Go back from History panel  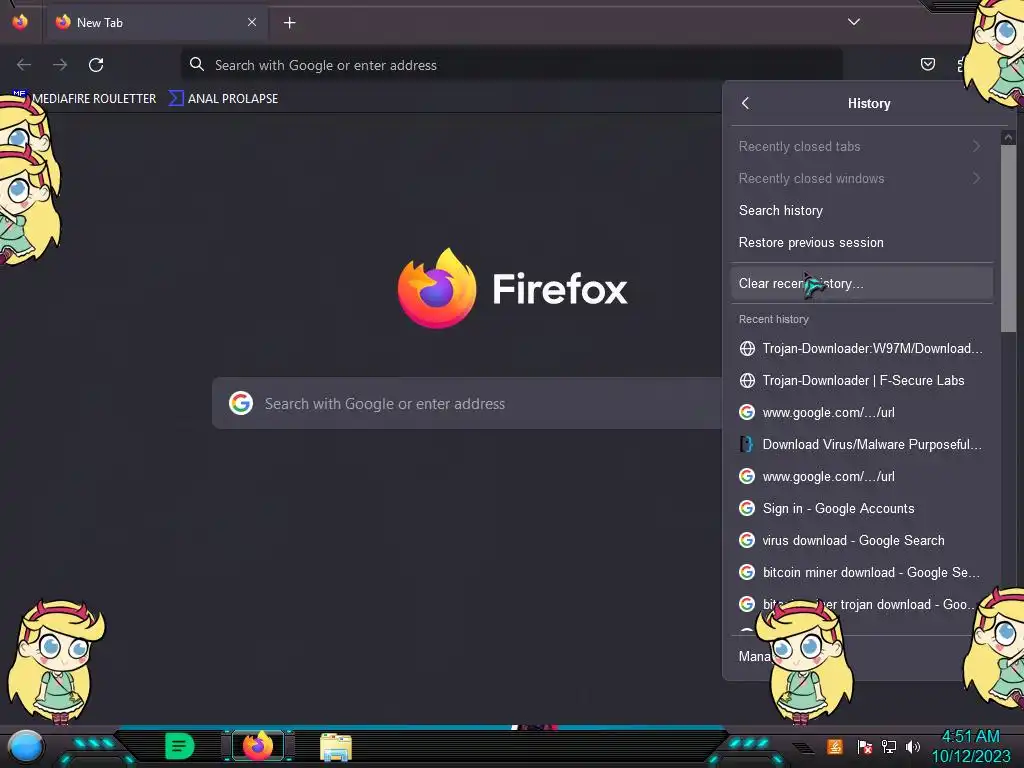point(746,103)
